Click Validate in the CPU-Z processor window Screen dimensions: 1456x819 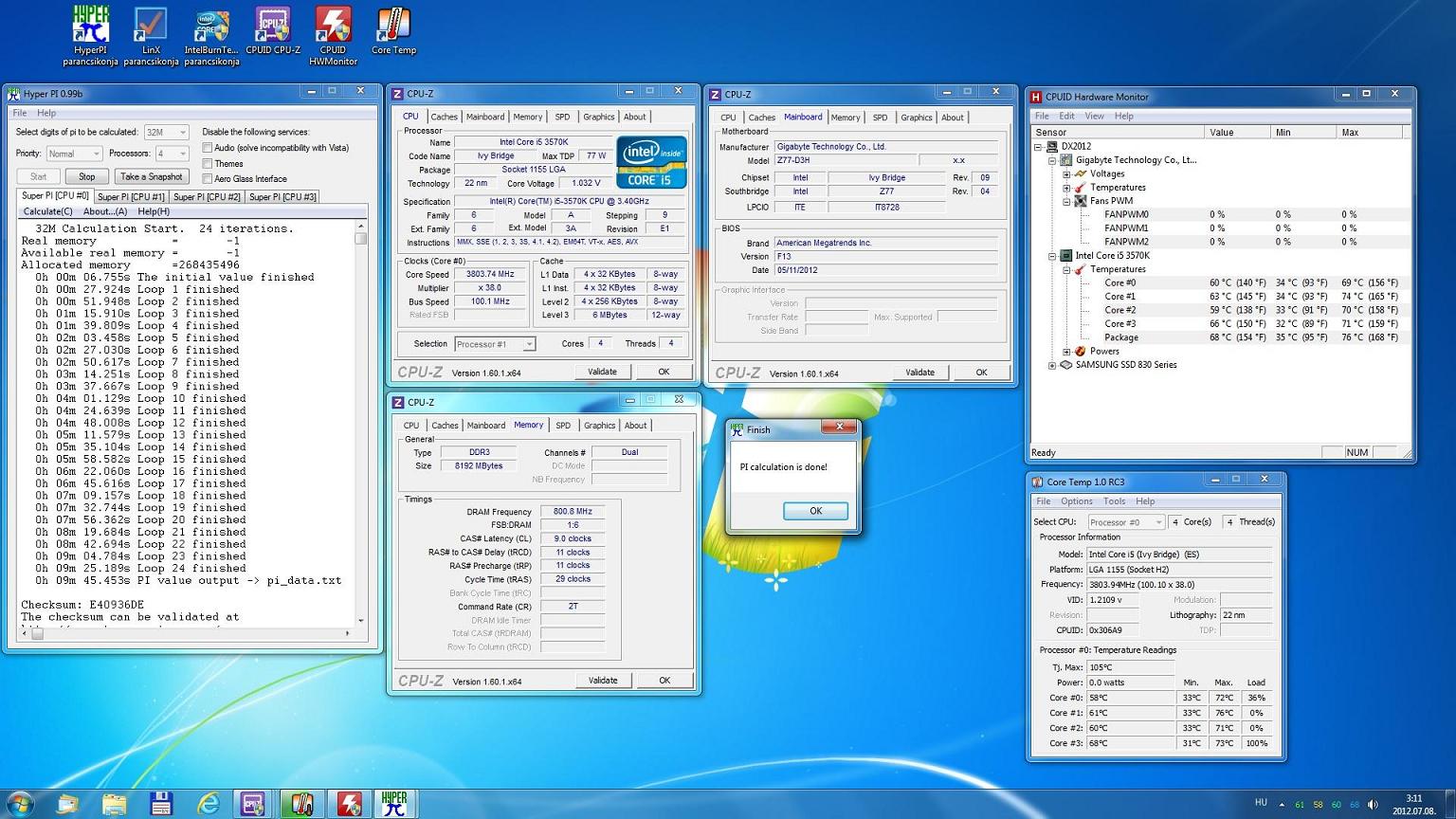point(602,372)
